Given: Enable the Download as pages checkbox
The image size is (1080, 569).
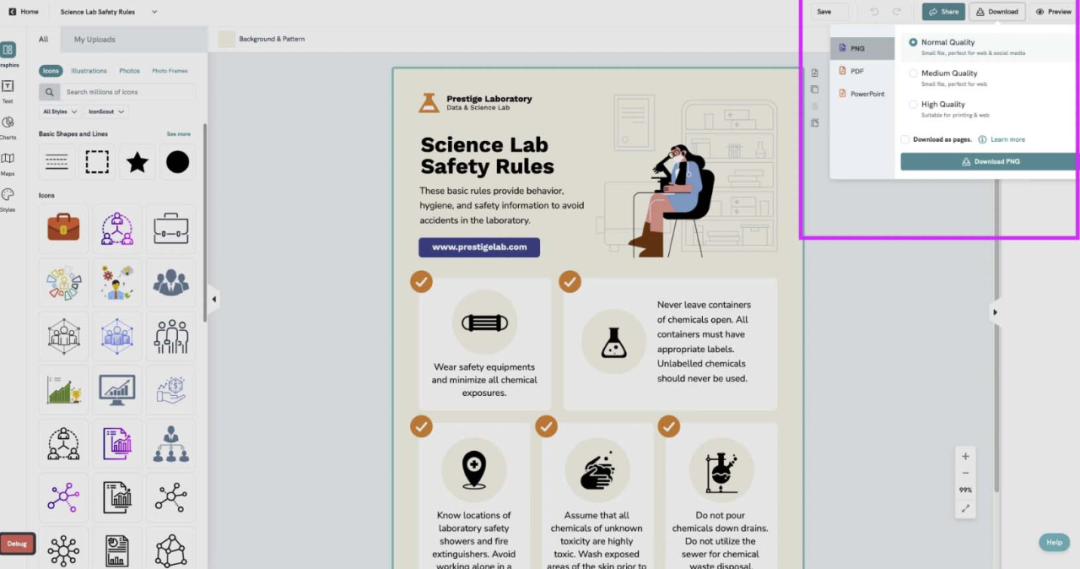Looking at the screenshot, I should pyautogui.click(x=905, y=140).
